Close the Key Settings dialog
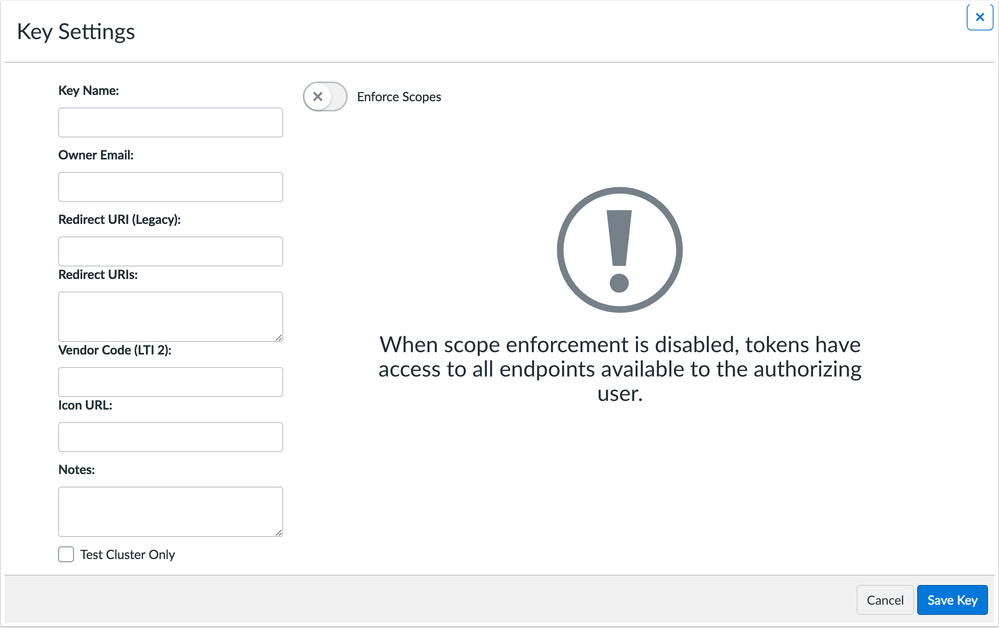This screenshot has width=999, height=628. click(979, 17)
